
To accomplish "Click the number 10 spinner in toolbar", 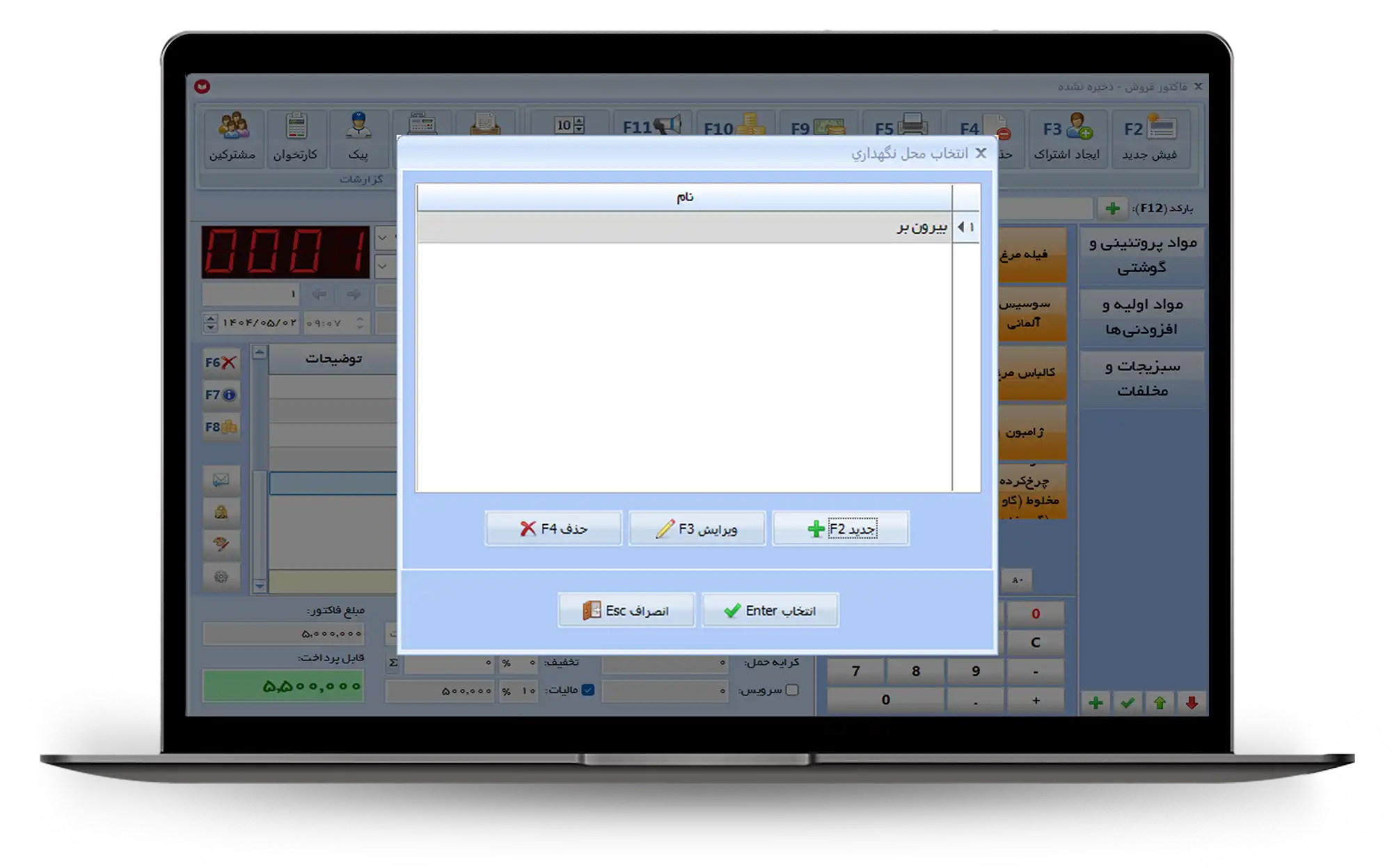I will (569, 125).
